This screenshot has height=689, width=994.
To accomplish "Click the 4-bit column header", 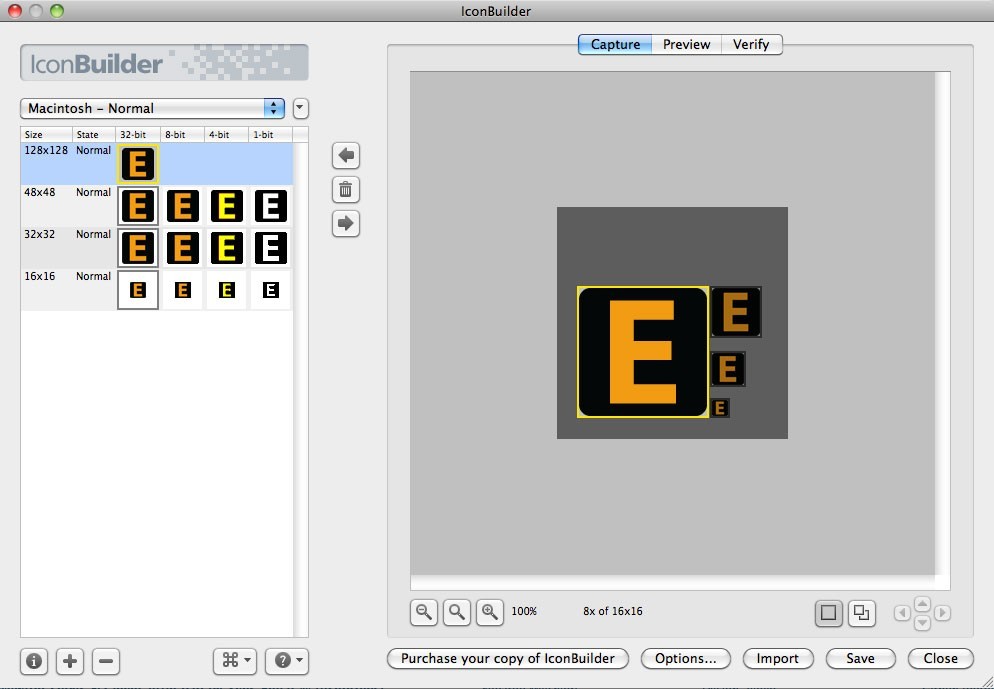I will (x=226, y=134).
